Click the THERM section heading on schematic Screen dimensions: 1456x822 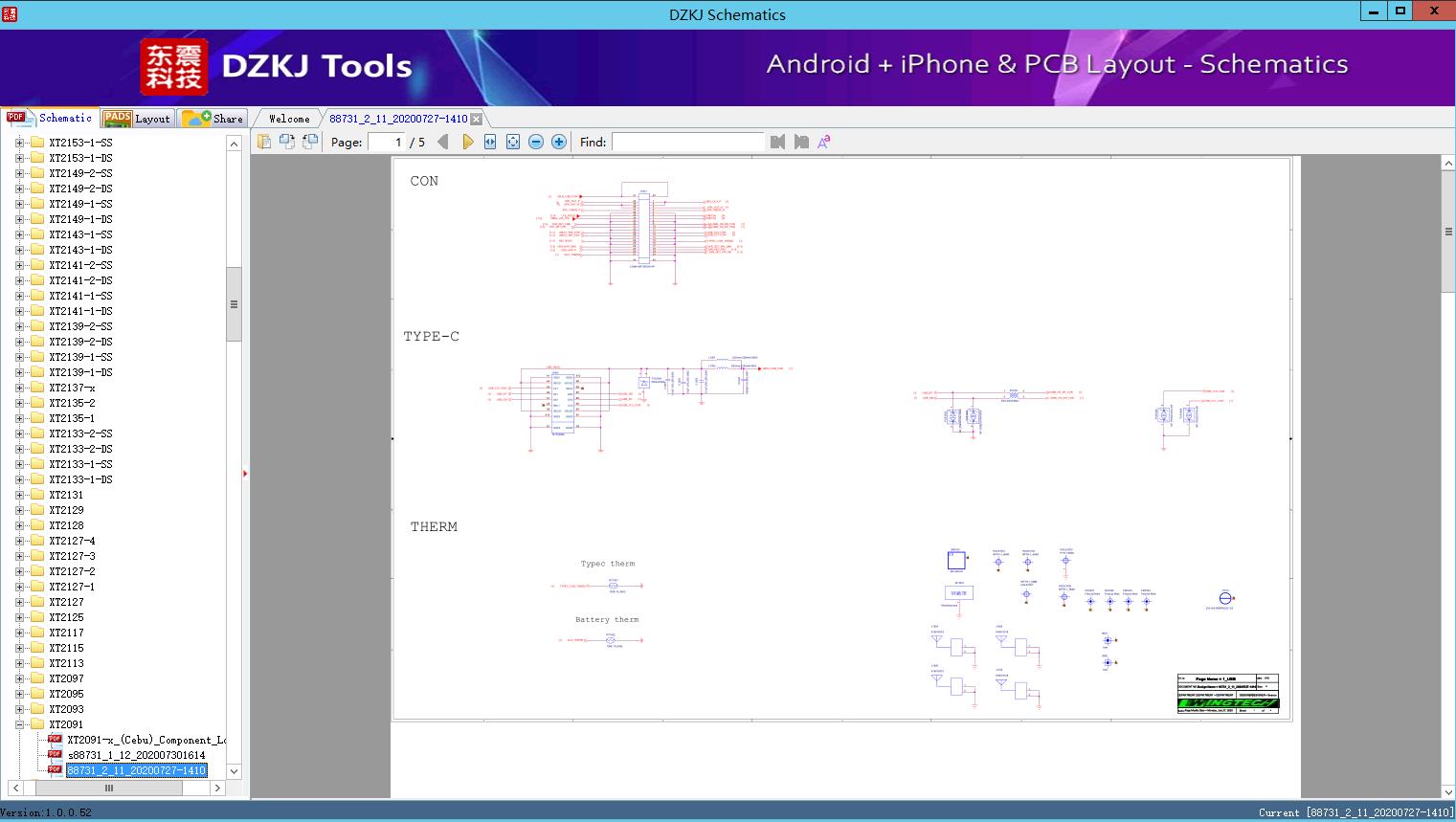coord(434,526)
